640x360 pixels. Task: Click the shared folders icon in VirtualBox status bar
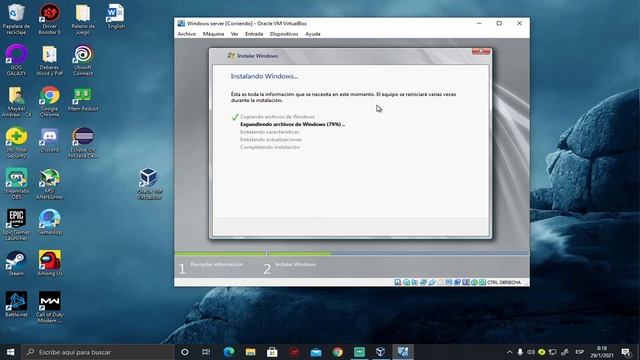440,282
